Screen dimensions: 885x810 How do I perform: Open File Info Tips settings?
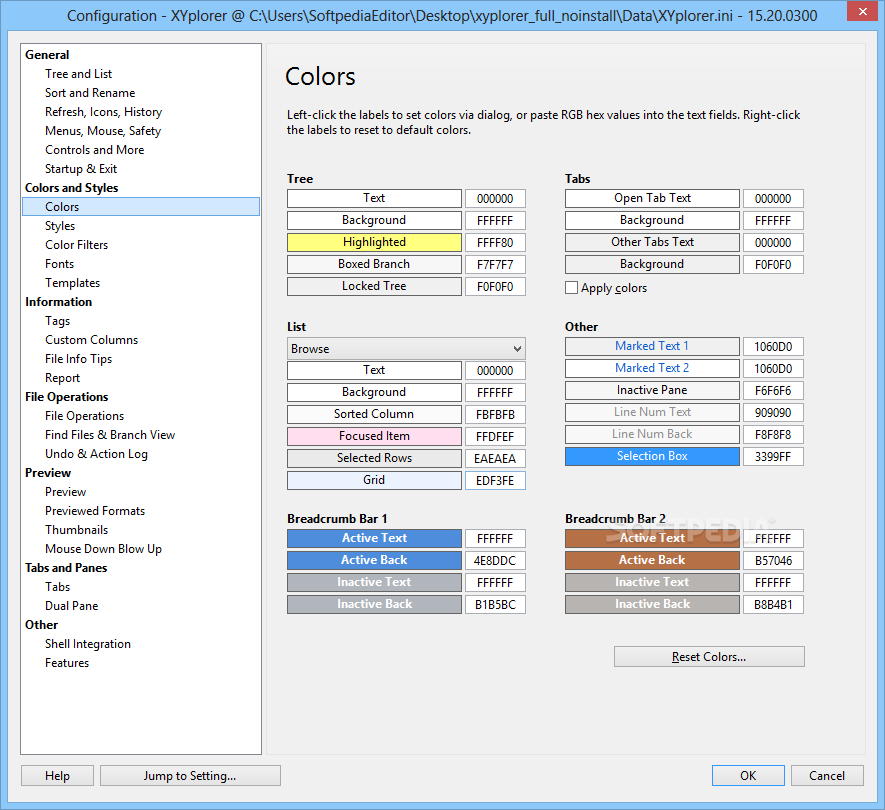point(78,359)
